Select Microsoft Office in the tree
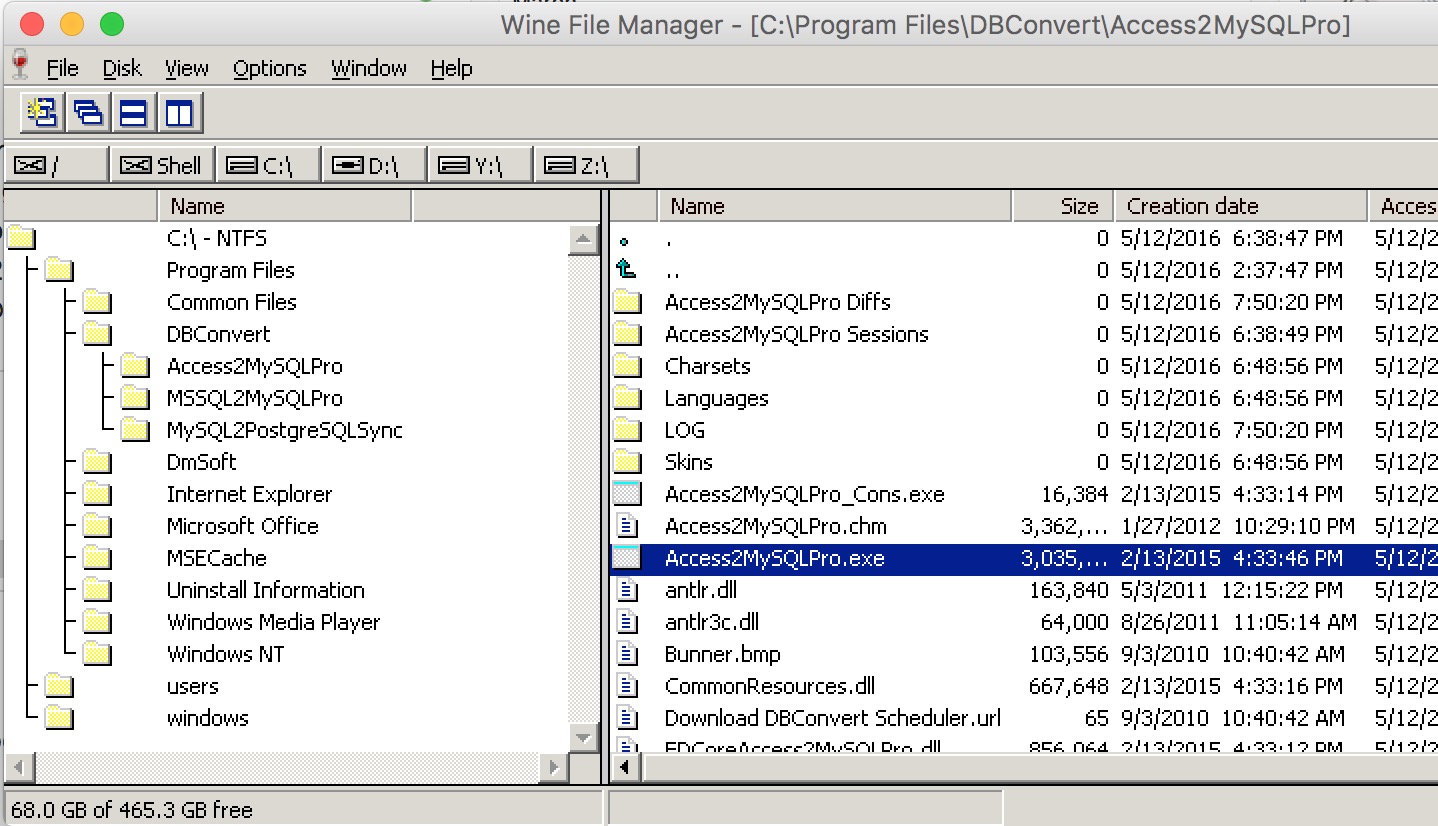 pos(243,526)
